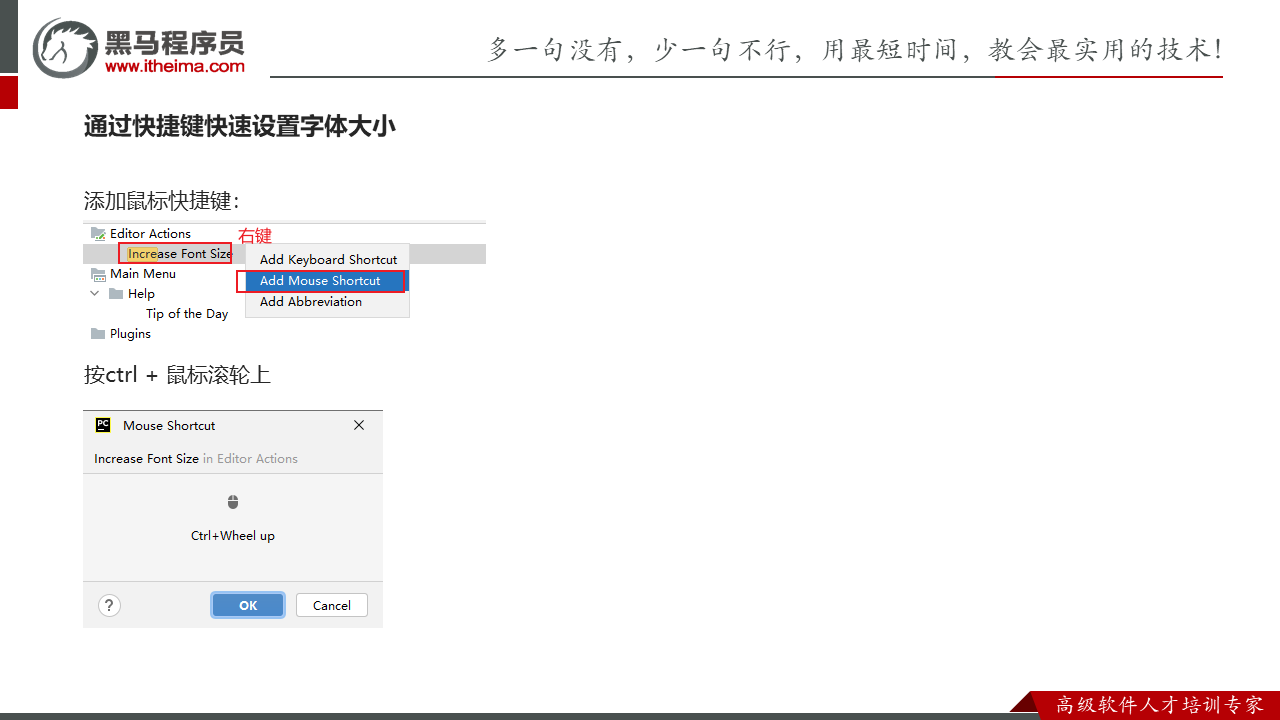Click the PyCharm logo in dialog title
Image resolution: width=1280 pixels, height=720 pixels.
click(103, 425)
